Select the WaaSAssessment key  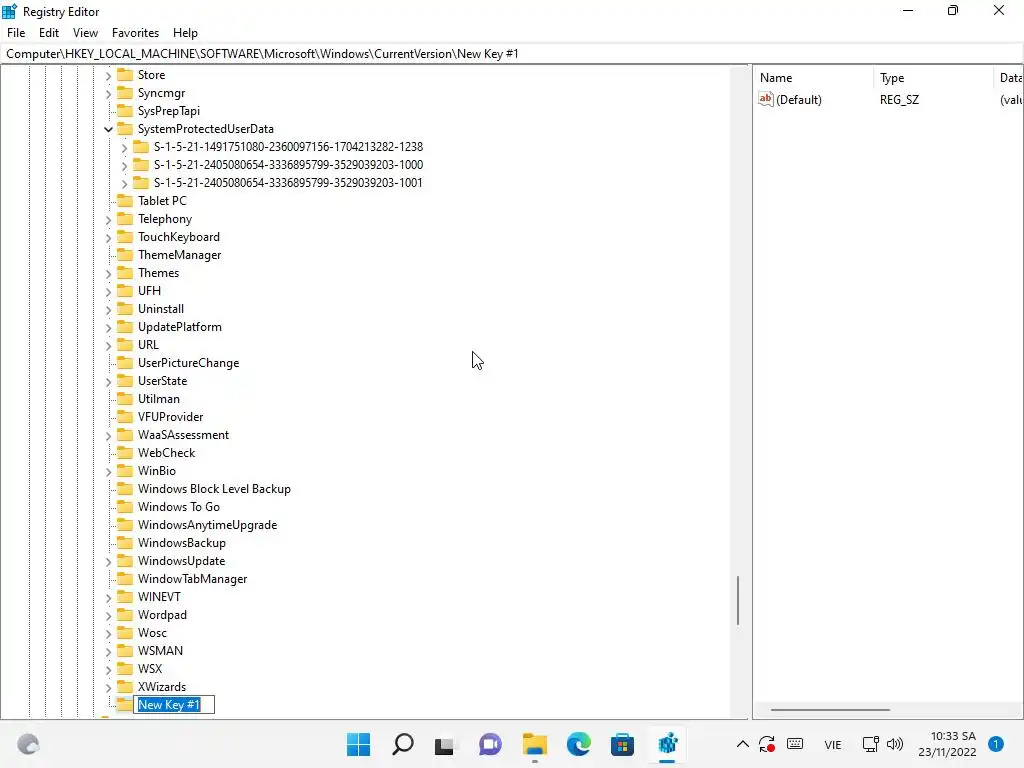pos(183,435)
